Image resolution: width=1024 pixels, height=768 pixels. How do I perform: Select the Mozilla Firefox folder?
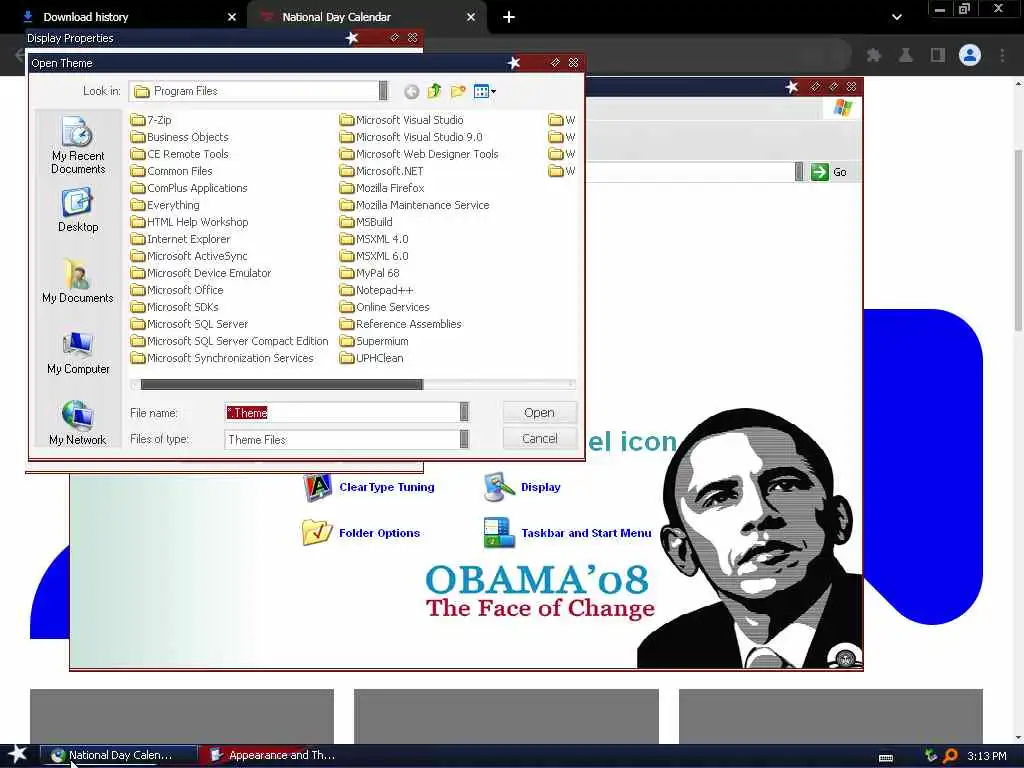click(382, 188)
